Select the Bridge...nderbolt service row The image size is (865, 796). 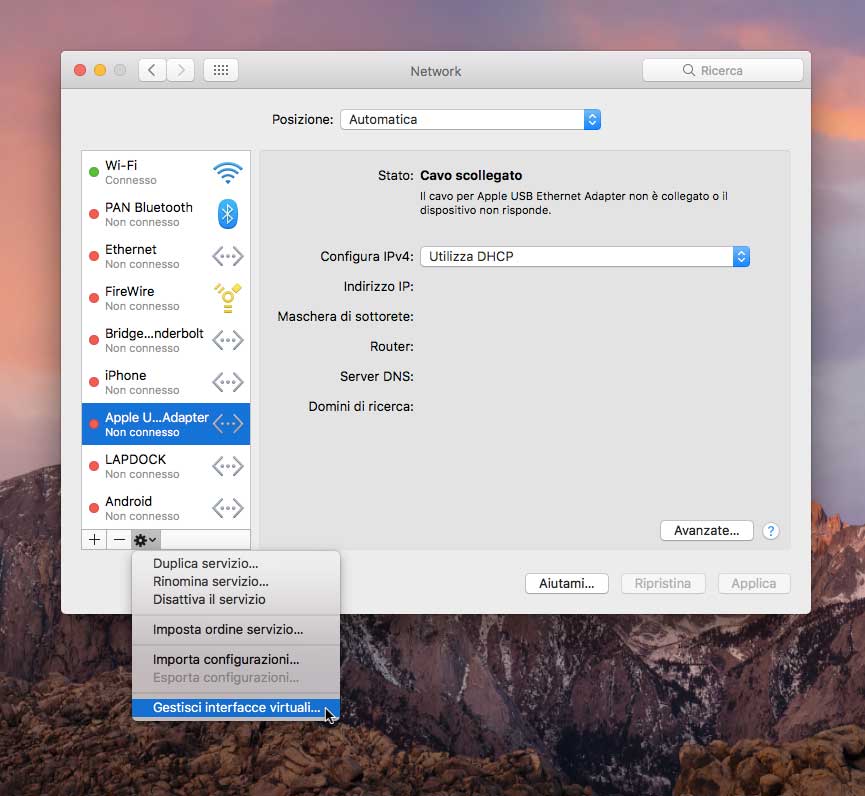(165, 340)
